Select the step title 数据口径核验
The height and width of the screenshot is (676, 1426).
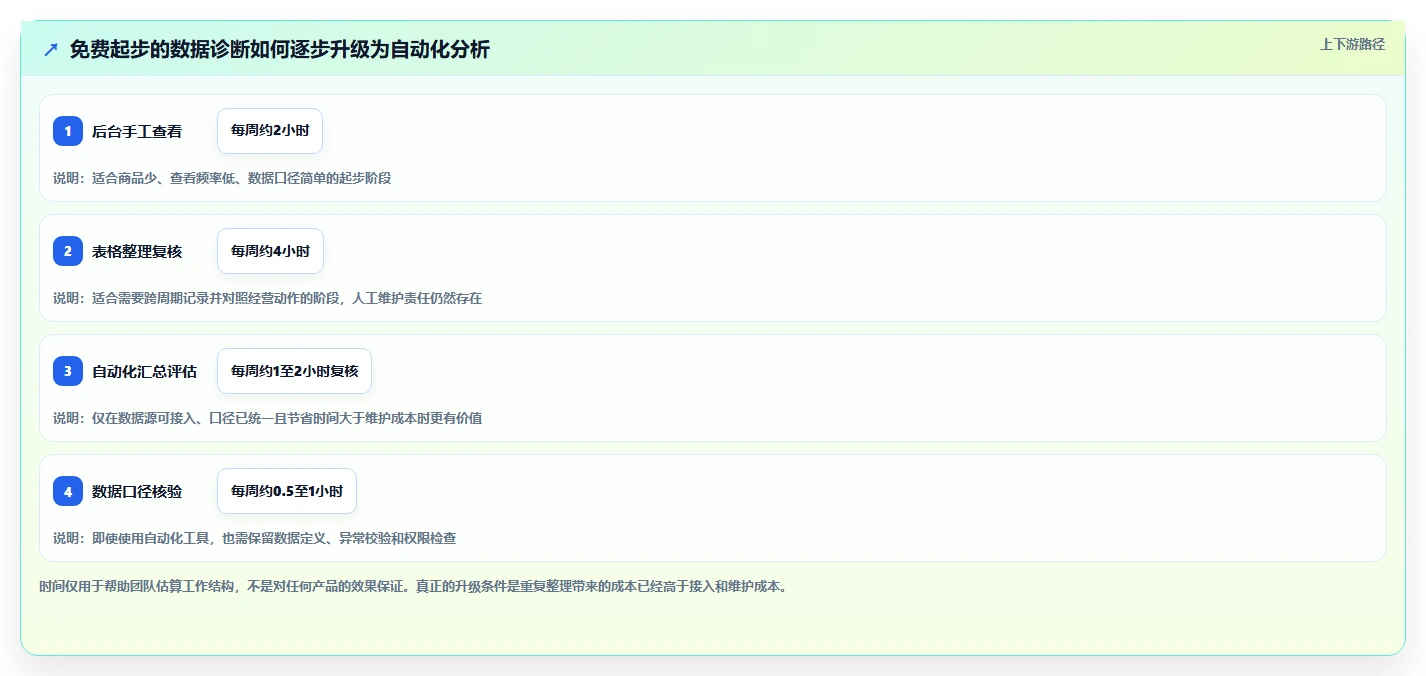[137, 491]
